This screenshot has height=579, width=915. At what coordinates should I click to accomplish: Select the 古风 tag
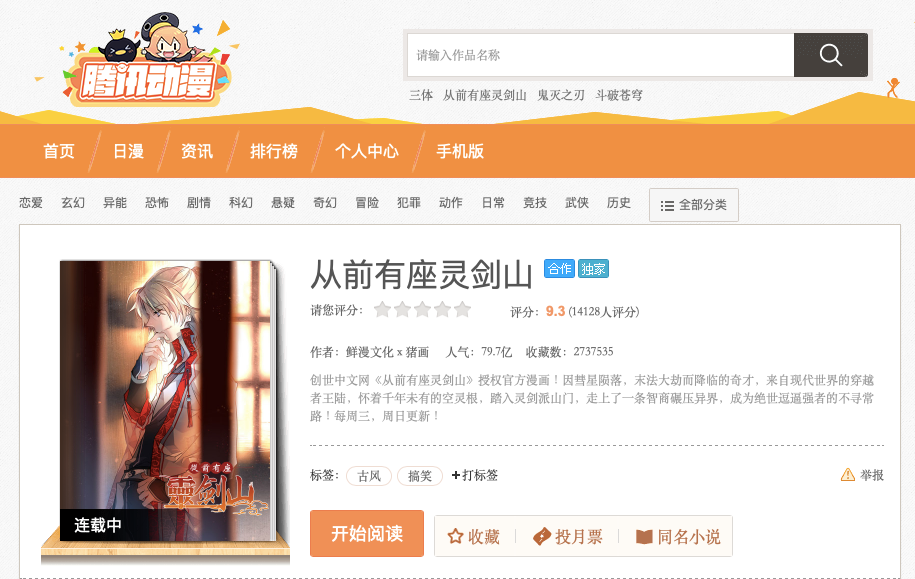369,476
